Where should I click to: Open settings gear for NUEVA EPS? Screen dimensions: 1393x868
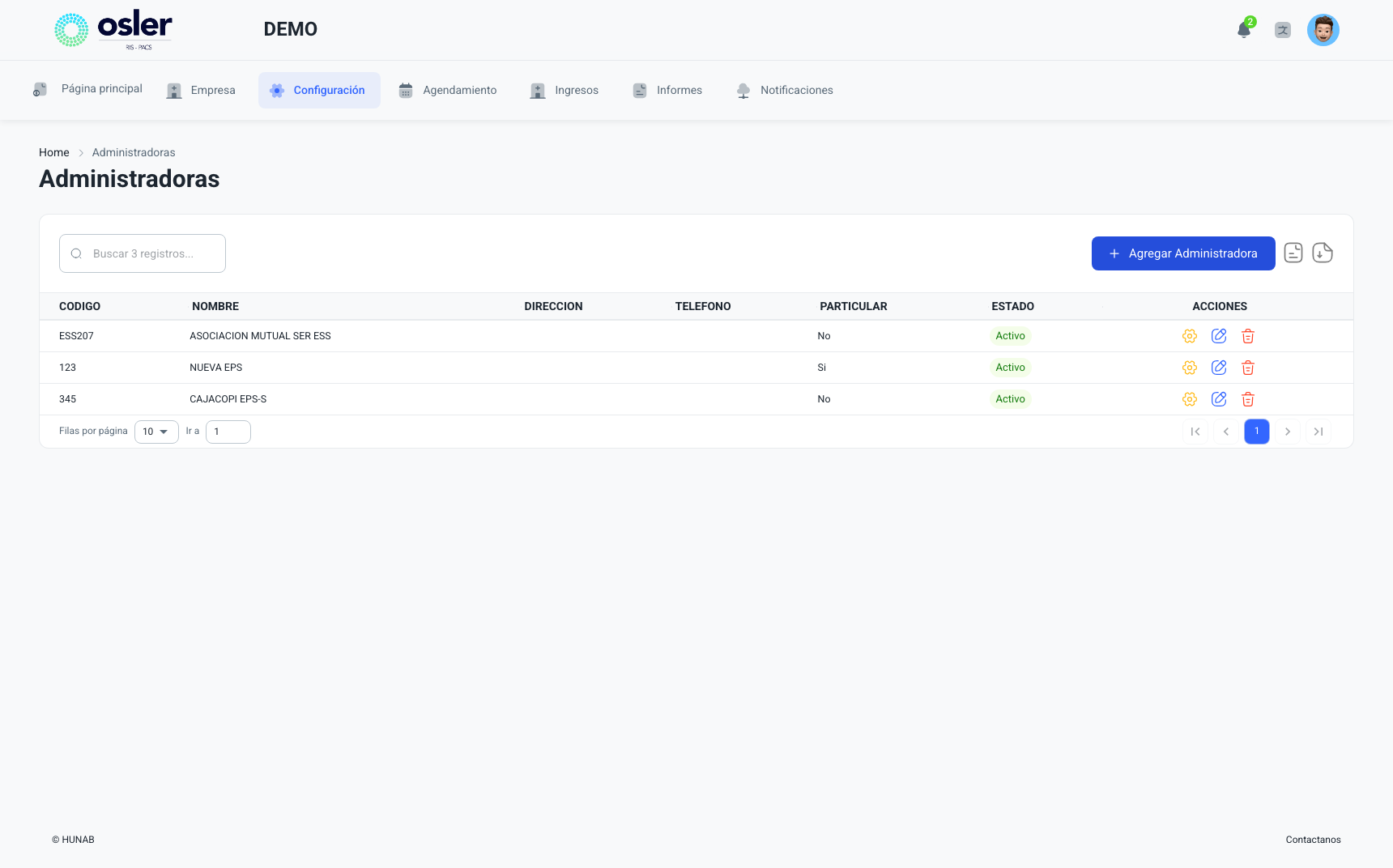pos(1190,368)
